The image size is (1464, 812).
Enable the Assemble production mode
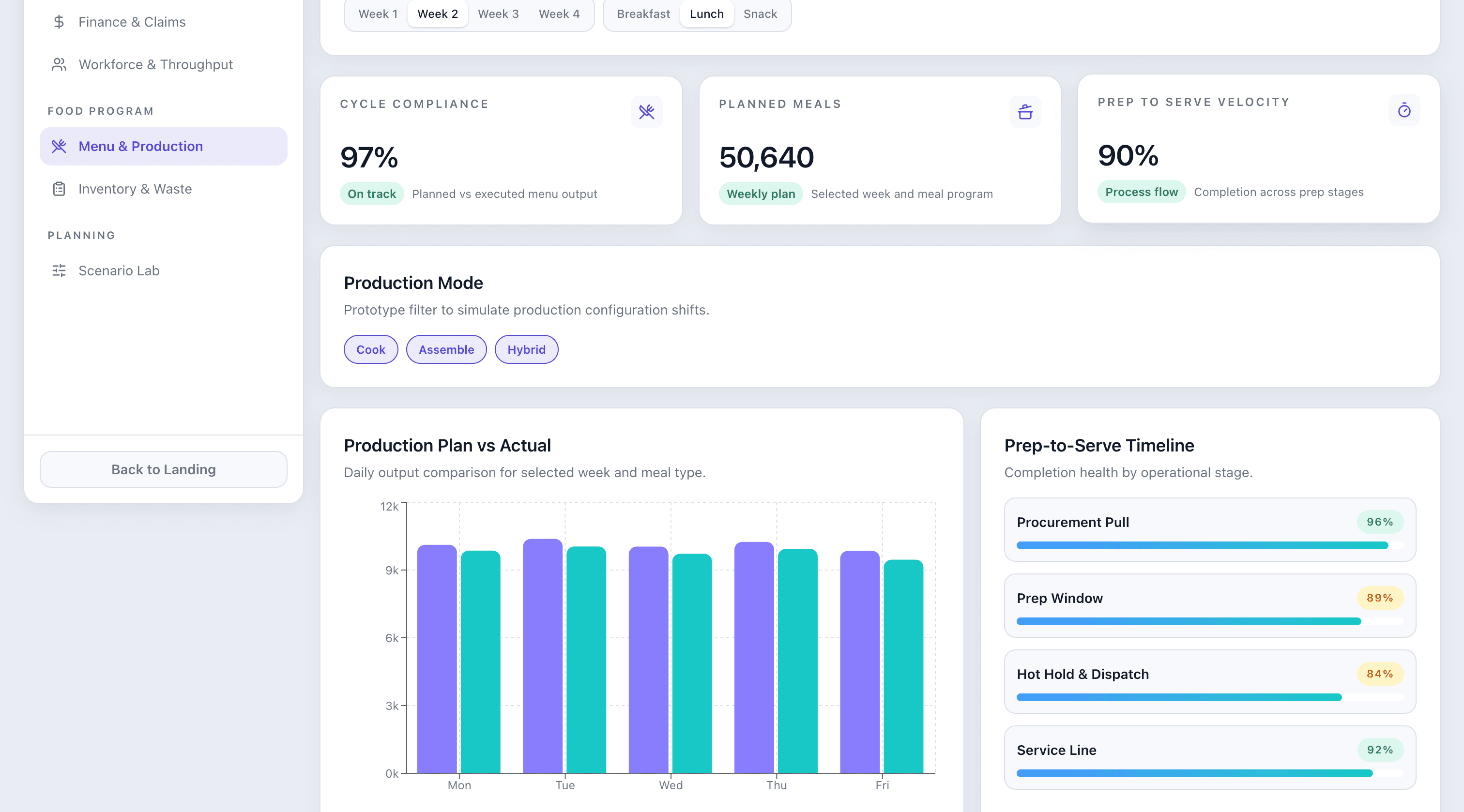point(445,349)
